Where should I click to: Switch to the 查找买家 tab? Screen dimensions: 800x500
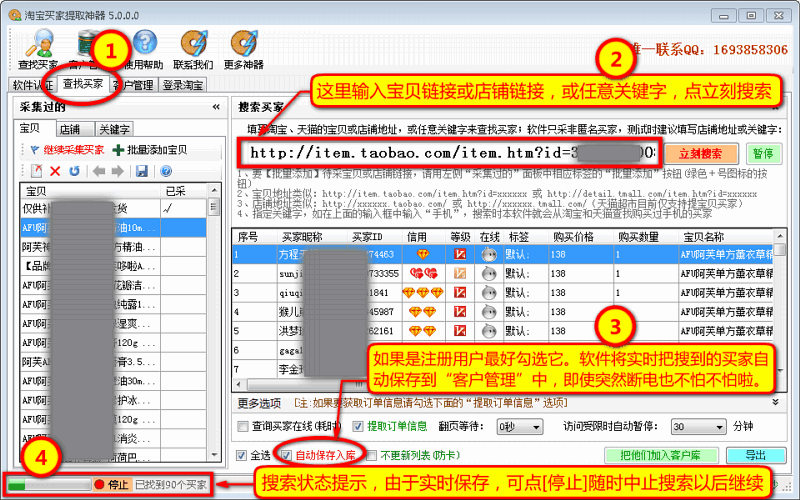click(x=83, y=84)
